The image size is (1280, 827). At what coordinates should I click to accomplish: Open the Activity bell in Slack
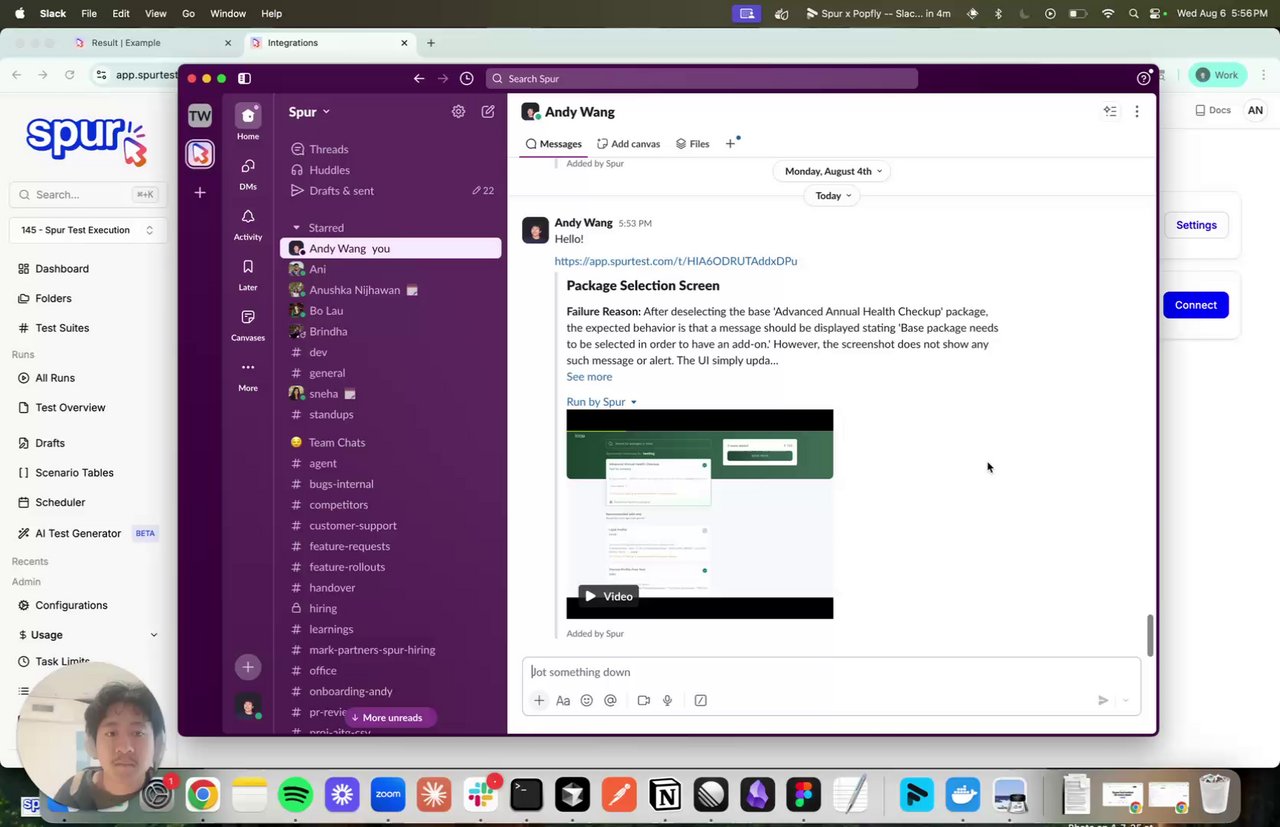tap(248, 224)
